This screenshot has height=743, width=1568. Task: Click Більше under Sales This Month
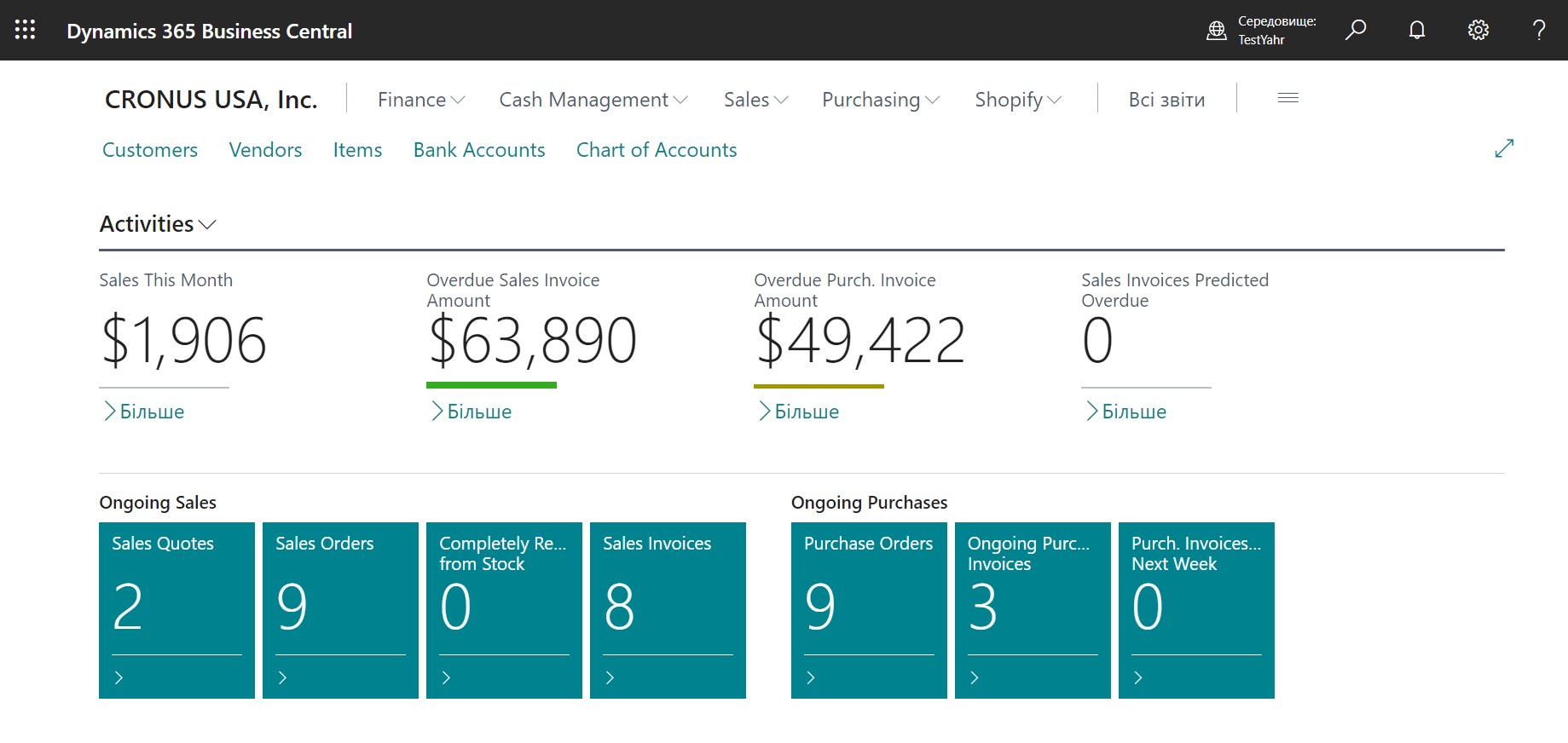(x=144, y=412)
